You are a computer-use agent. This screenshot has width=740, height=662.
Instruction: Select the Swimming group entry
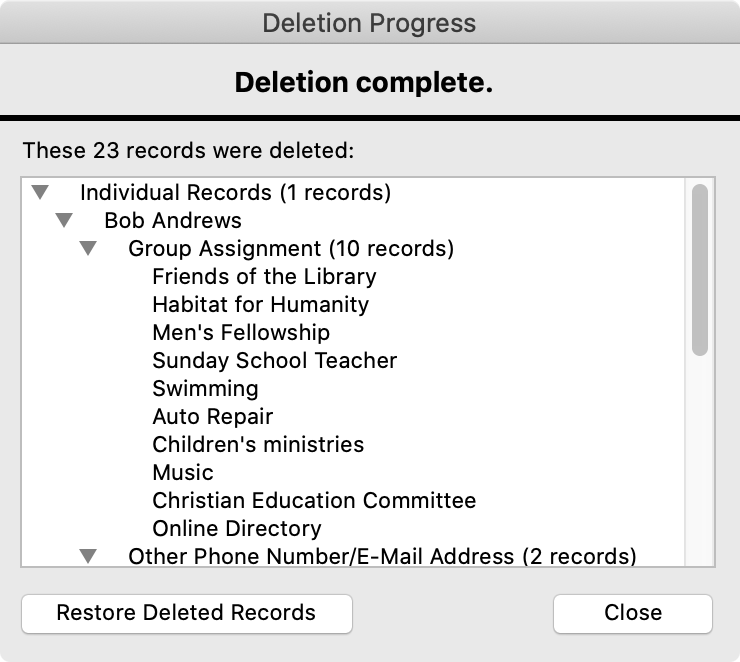point(205,388)
